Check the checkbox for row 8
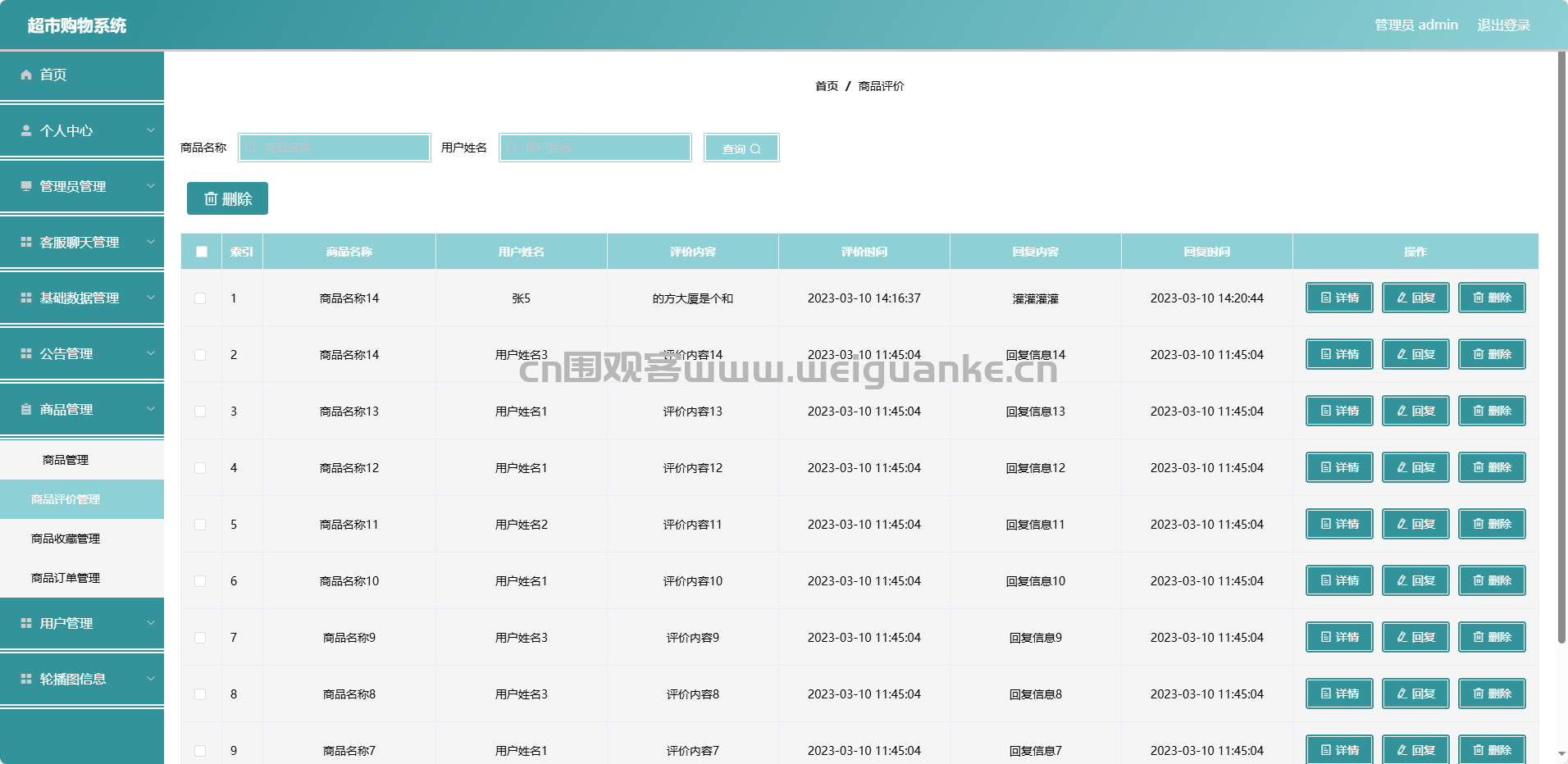The width and height of the screenshot is (1568, 764). point(200,694)
